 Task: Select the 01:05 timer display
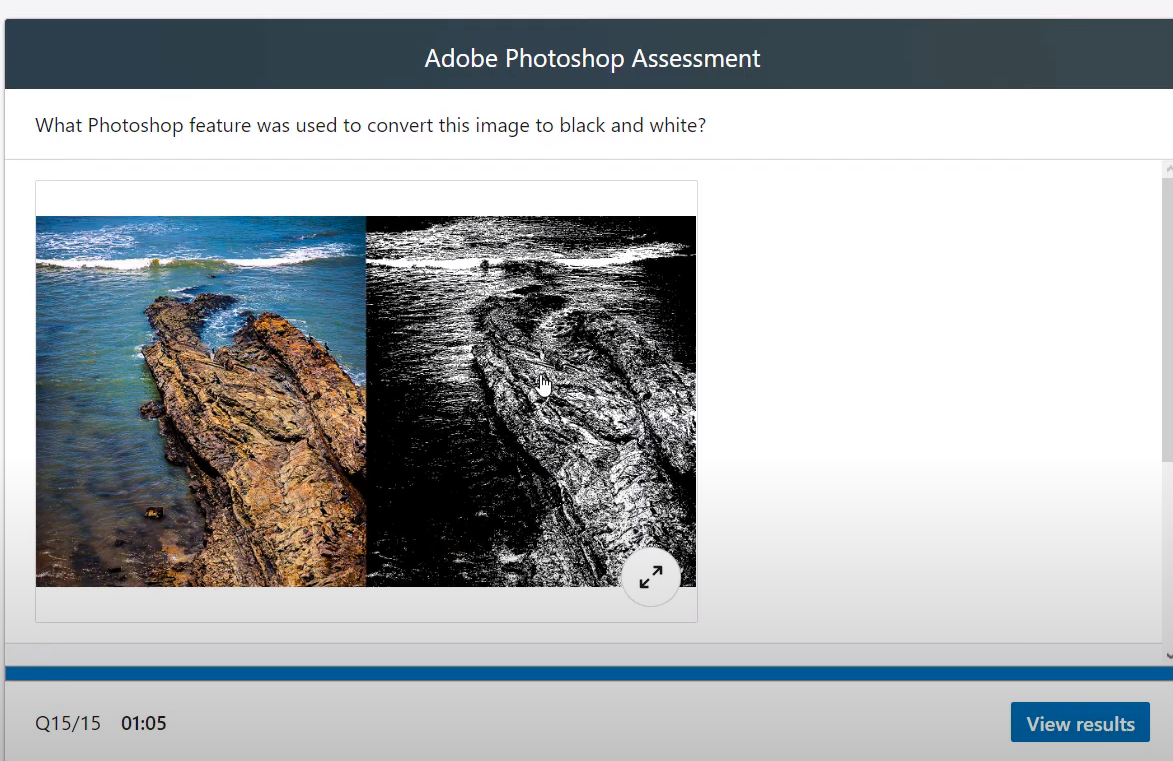coord(143,723)
